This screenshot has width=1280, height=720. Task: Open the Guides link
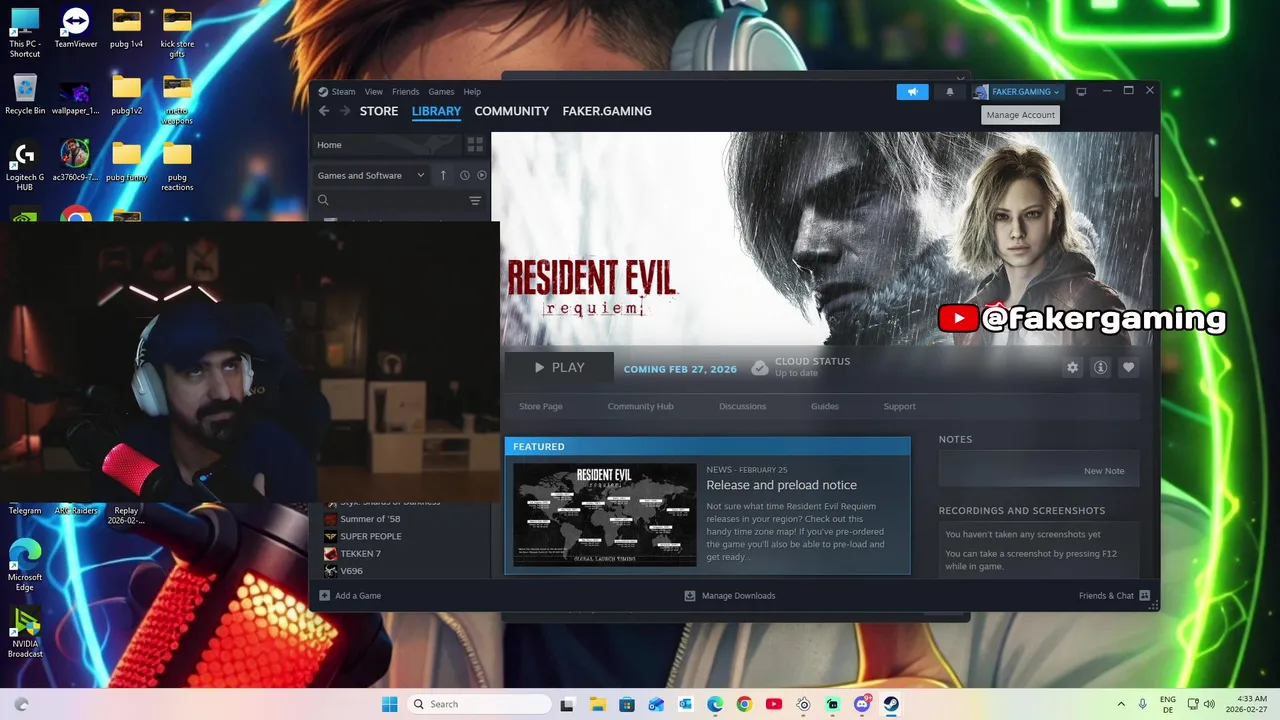coord(825,406)
